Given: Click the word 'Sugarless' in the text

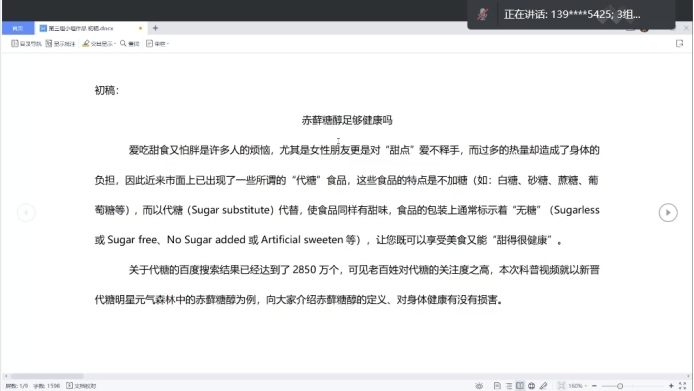Looking at the screenshot, I should tap(577, 210).
